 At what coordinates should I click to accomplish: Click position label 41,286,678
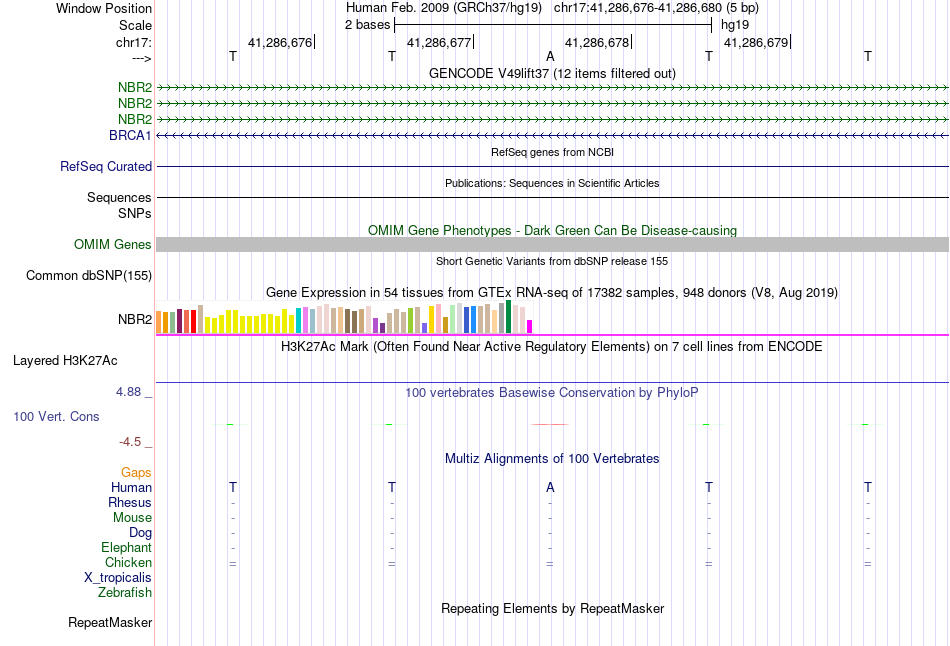tap(597, 42)
